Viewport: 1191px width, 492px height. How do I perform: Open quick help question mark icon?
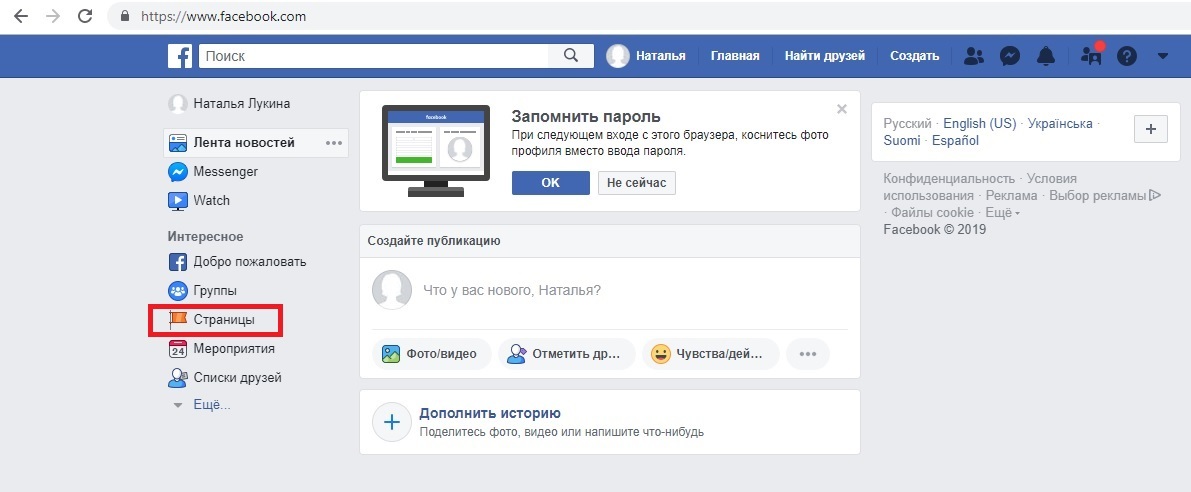pyautogui.click(x=1127, y=56)
